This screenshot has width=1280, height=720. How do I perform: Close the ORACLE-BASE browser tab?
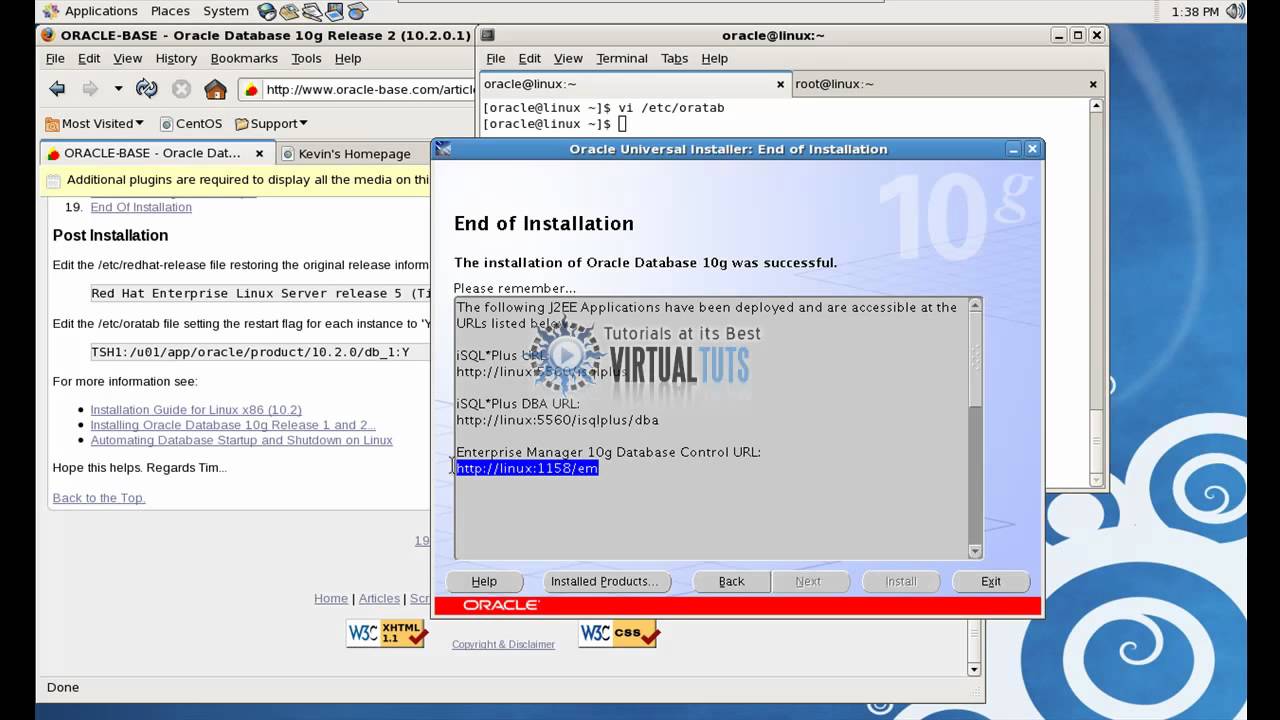click(259, 153)
